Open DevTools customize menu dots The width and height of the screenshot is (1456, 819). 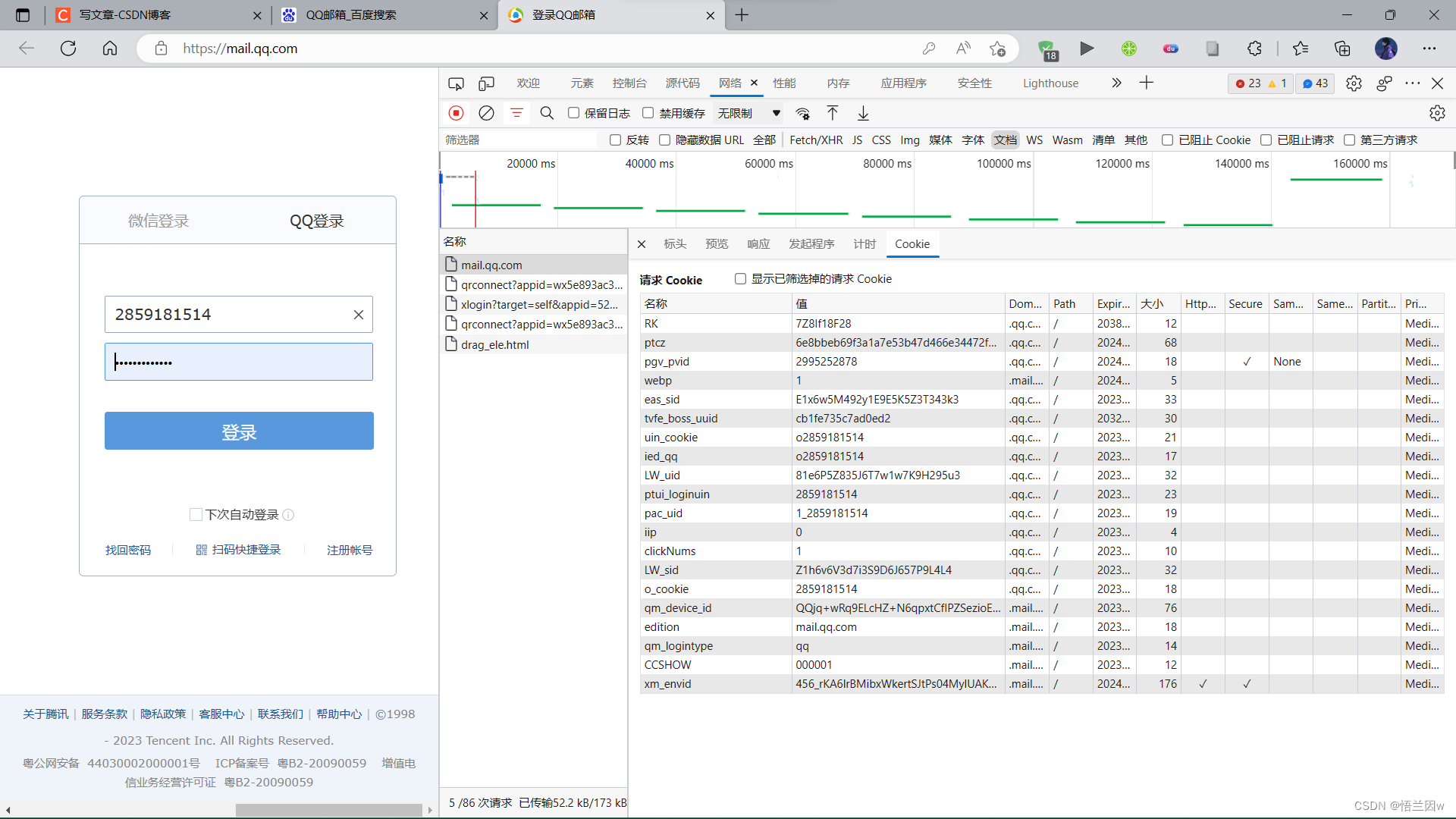(x=1412, y=83)
